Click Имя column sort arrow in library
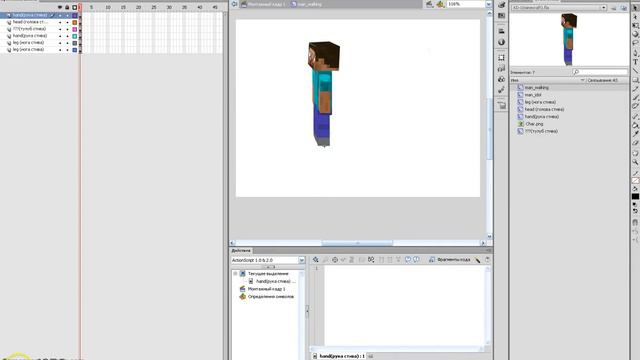 (582, 80)
